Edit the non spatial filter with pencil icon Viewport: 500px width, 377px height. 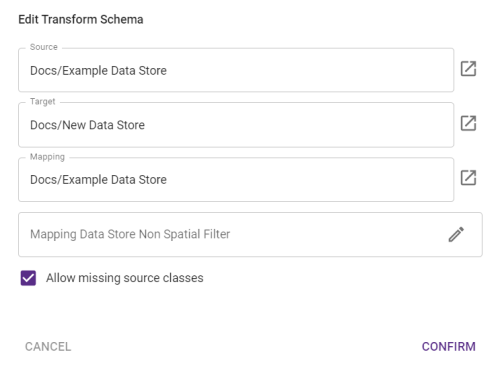tap(456, 234)
